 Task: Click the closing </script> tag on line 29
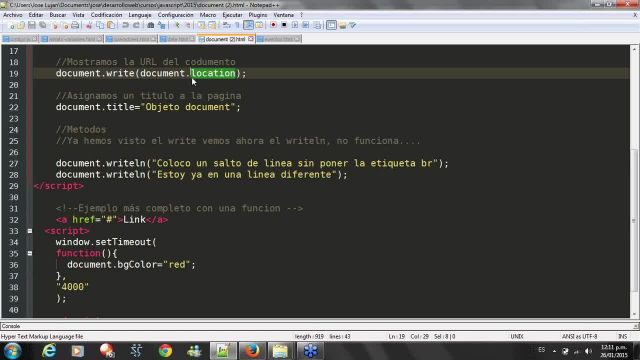coord(59,186)
